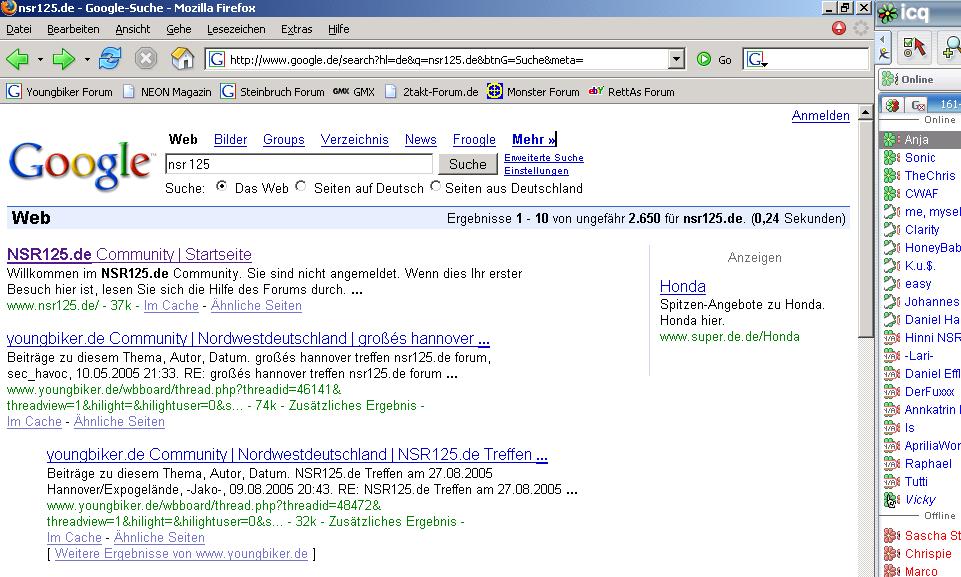Open the NEON Magazin bookmark
Screen dimensions: 961x577
click(x=167, y=92)
